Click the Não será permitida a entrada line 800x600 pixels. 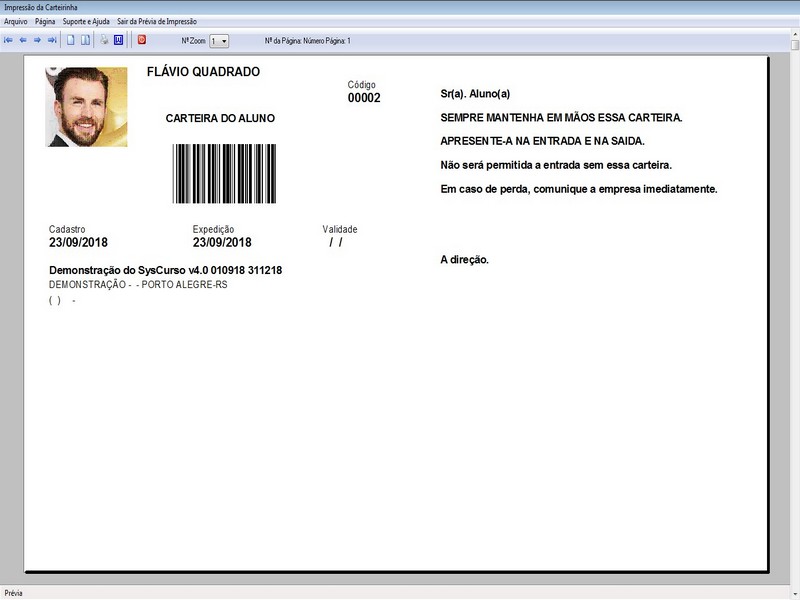pos(556,165)
